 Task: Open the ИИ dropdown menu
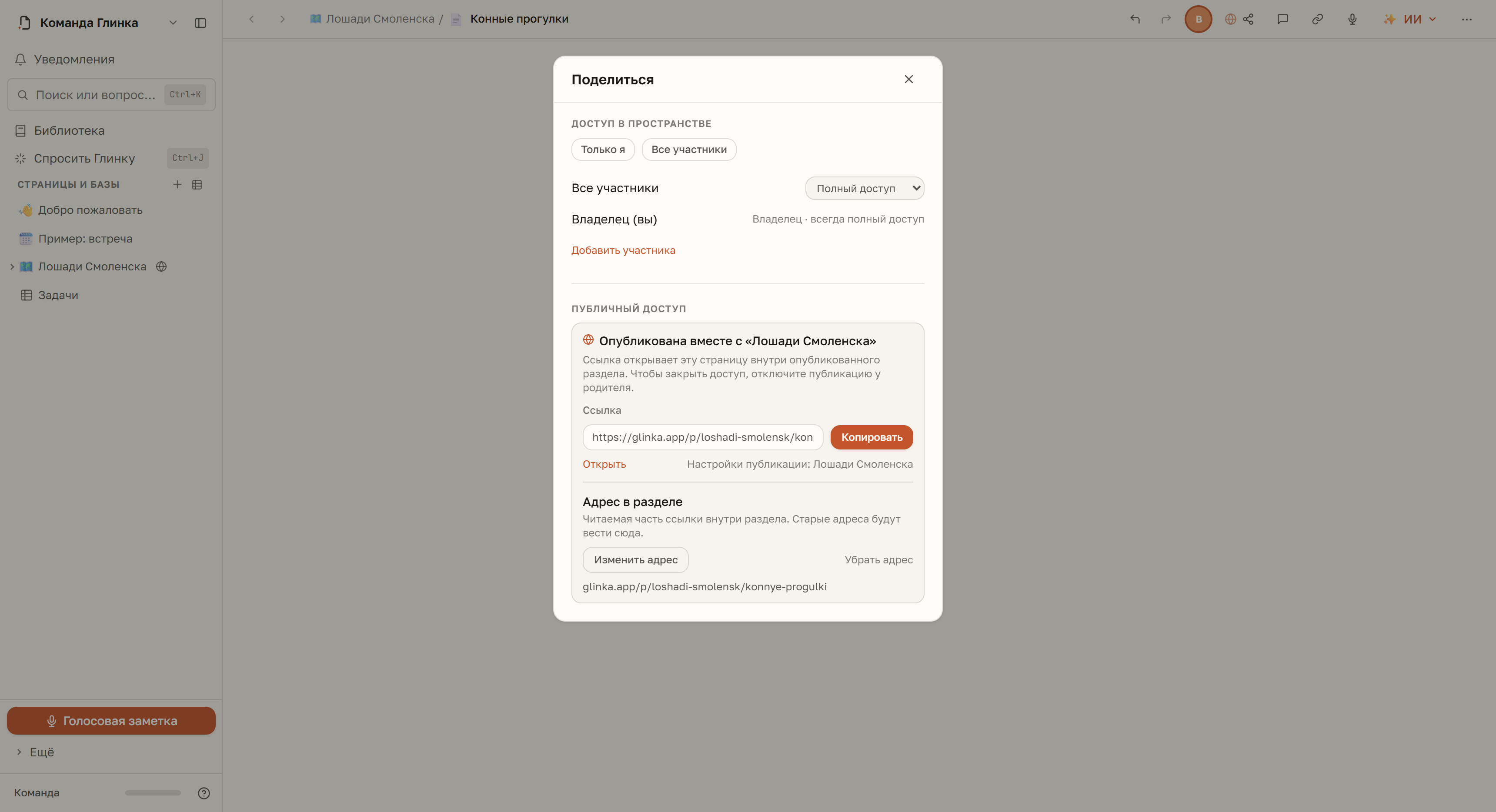(1410, 19)
